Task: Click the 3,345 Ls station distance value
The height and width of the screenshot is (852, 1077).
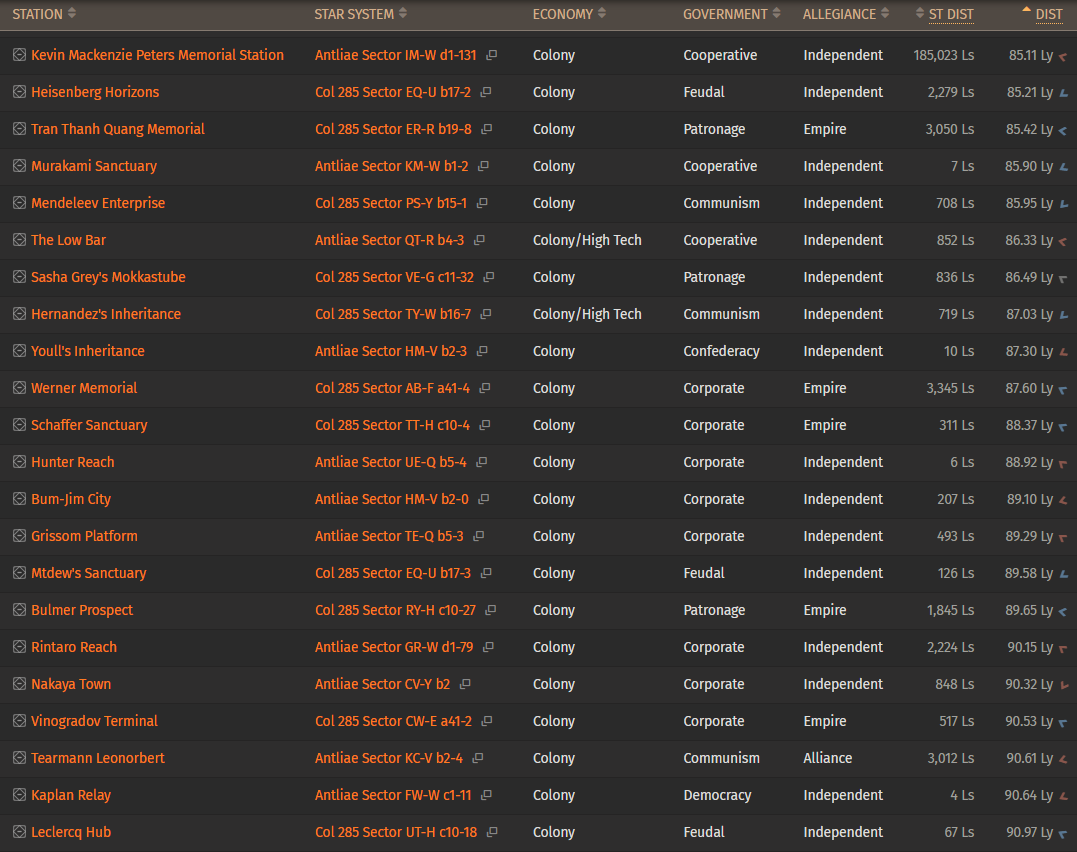Action: tap(950, 388)
